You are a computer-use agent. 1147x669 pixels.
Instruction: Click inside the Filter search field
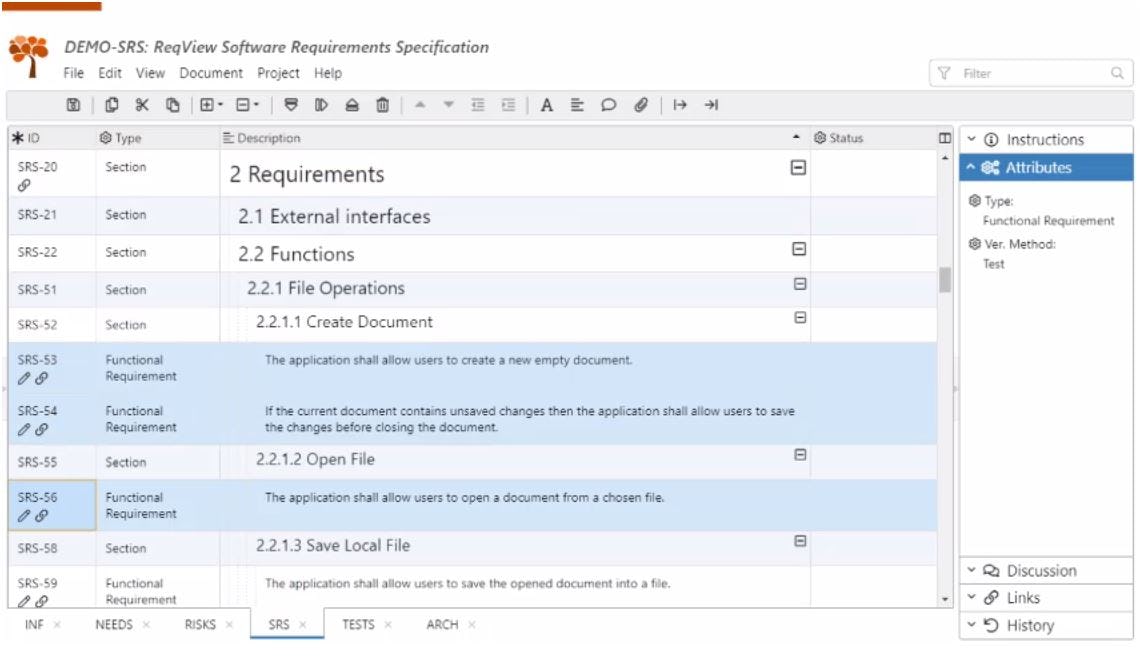click(x=1030, y=71)
